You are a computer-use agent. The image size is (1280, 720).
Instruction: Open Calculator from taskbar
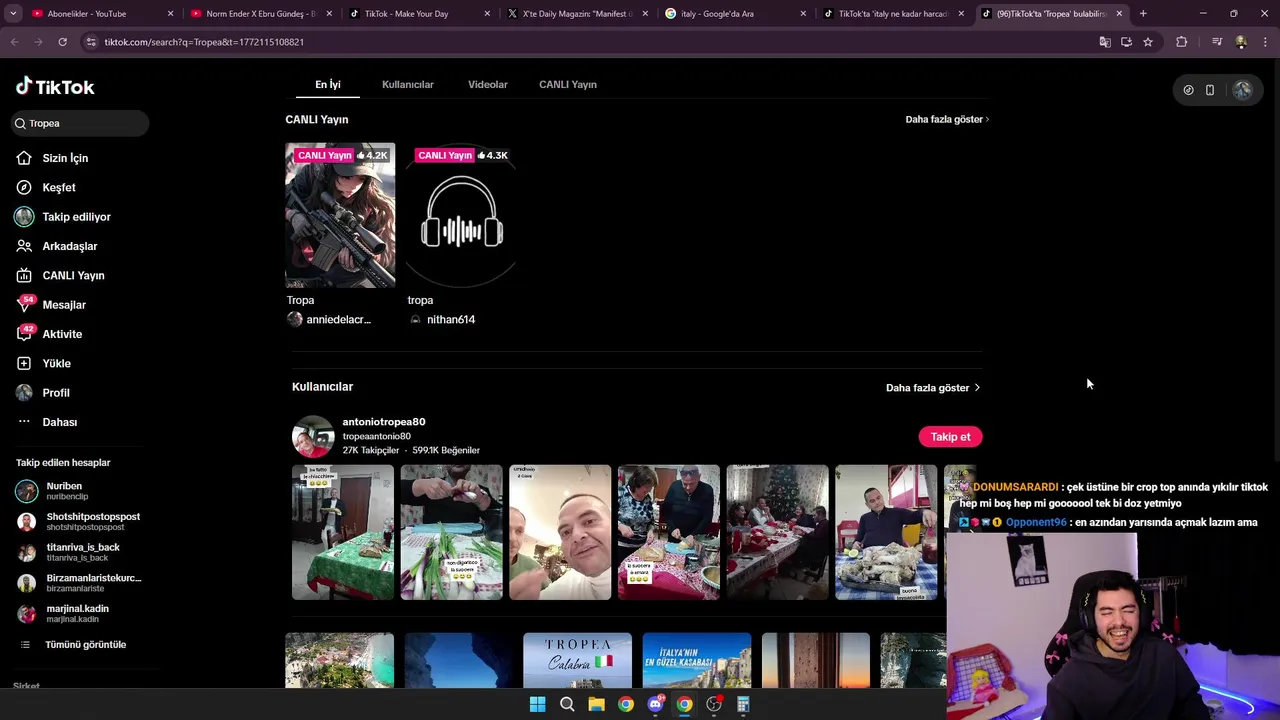click(x=743, y=705)
